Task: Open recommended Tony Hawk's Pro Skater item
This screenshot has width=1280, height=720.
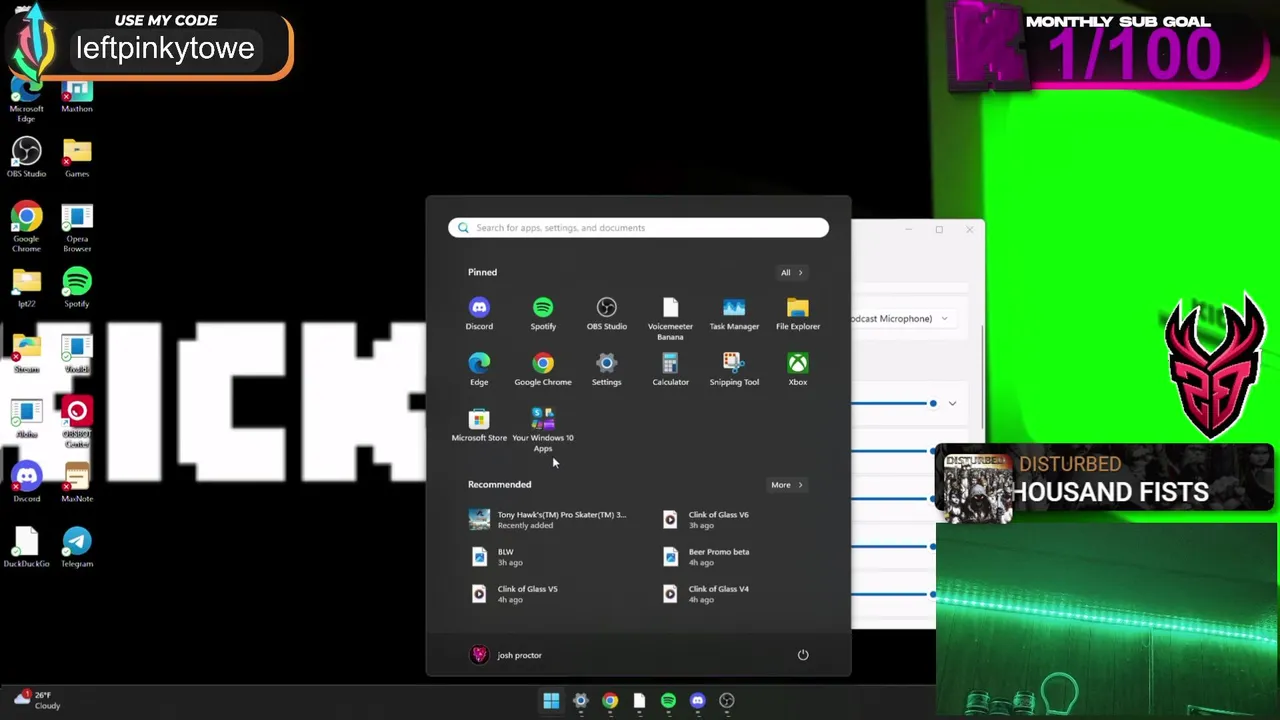Action: pyautogui.click(x=548, y=520)
